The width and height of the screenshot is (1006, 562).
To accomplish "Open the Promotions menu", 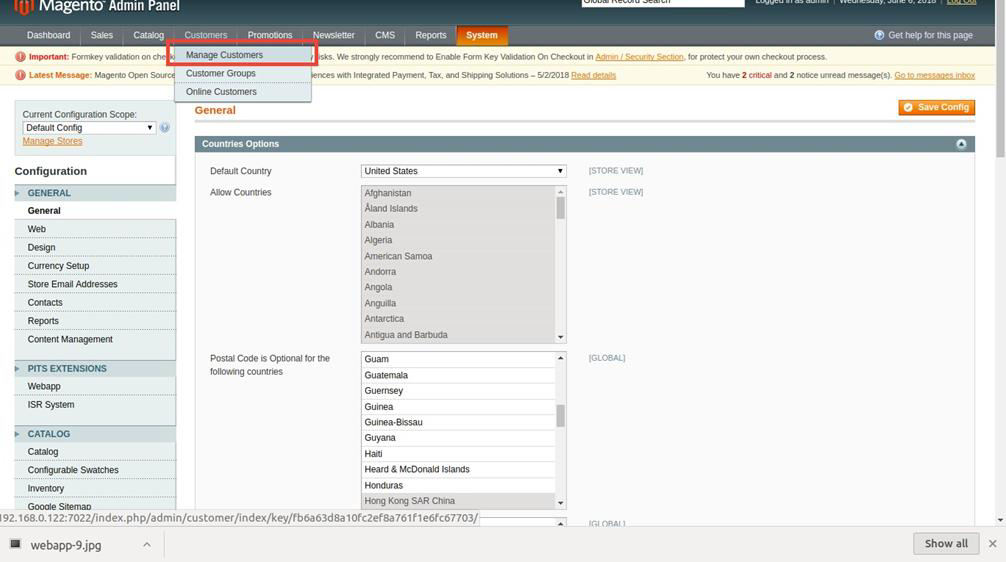I will 270,35.
